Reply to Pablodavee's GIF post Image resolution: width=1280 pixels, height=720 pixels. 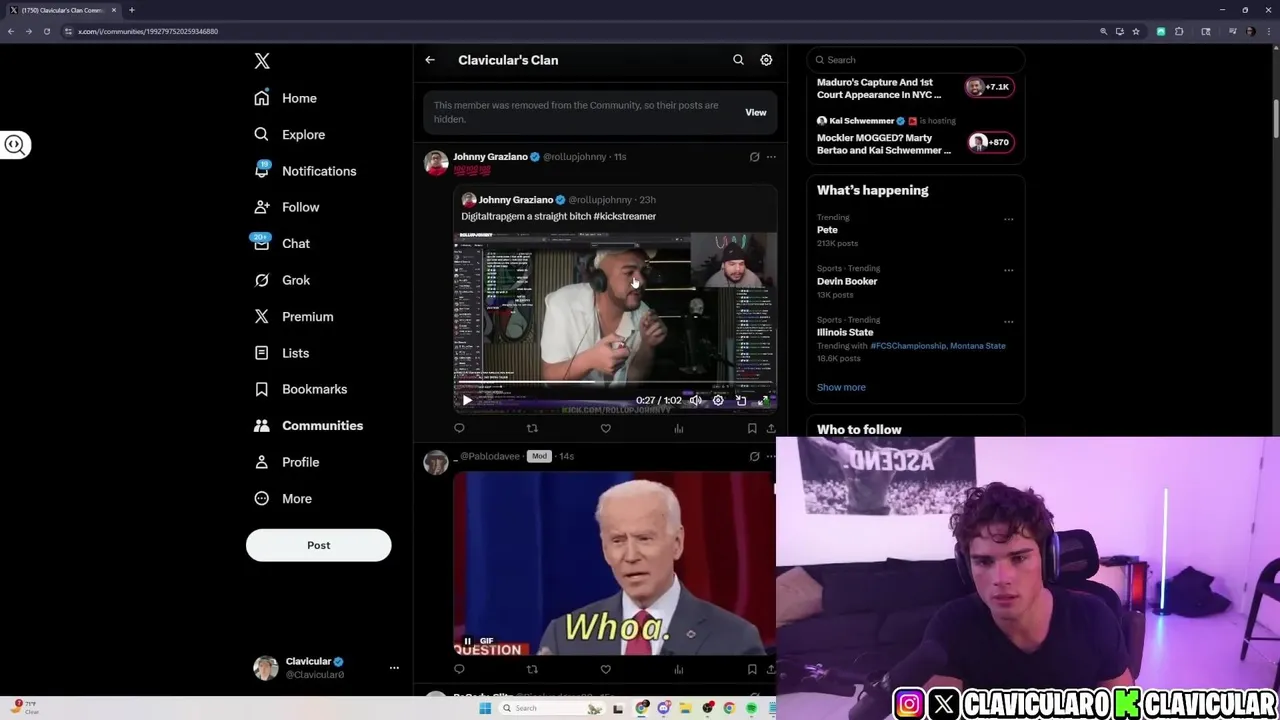tap(459, 669)
